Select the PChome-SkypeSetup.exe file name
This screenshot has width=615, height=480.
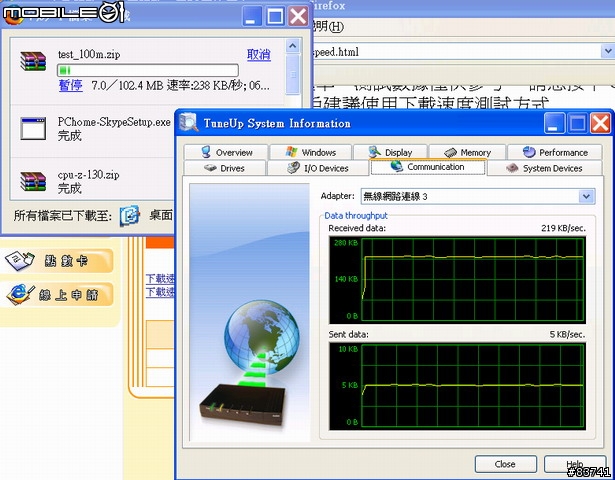point(114,122)
